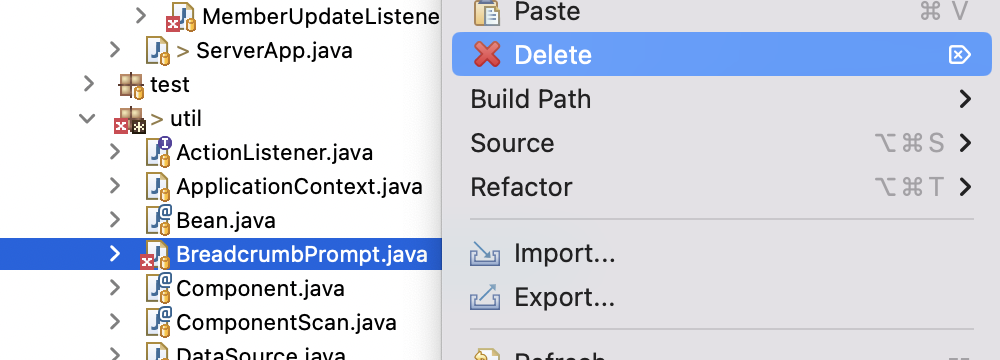
Task: Expand the Component.java node
Action: pos(115,288)
